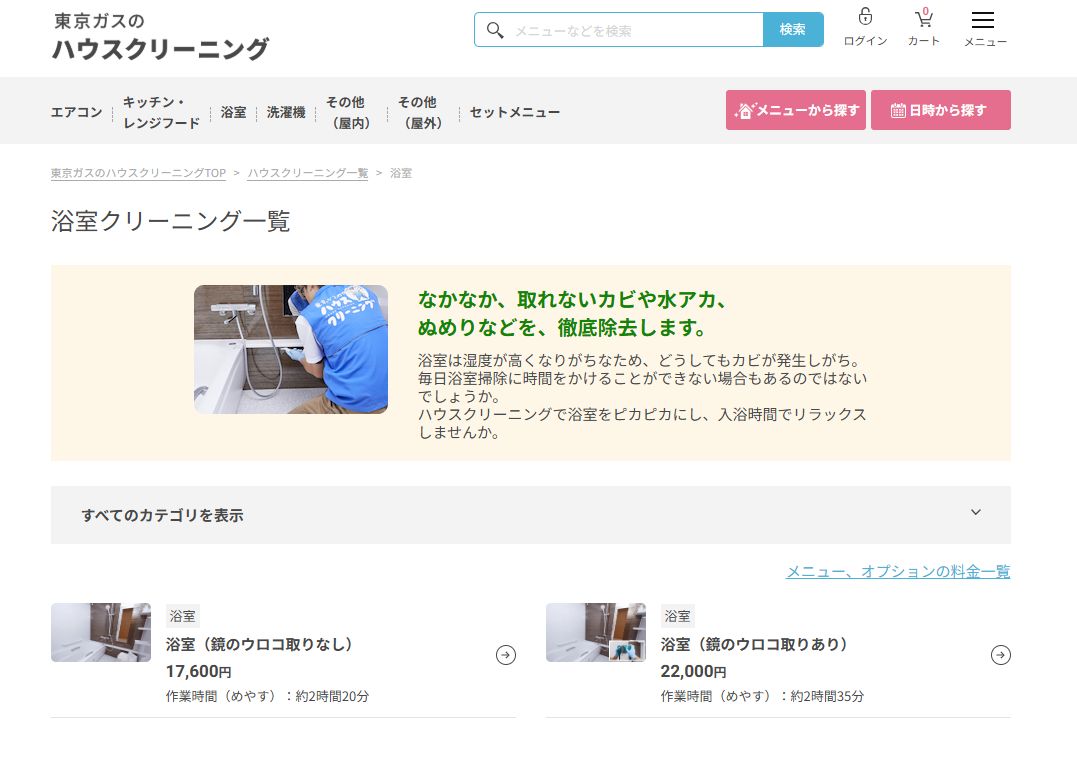
Task: Click the circled arrow for 浴室（鏡のウロコ取りあり）
Action: click(x=999, y=655)
